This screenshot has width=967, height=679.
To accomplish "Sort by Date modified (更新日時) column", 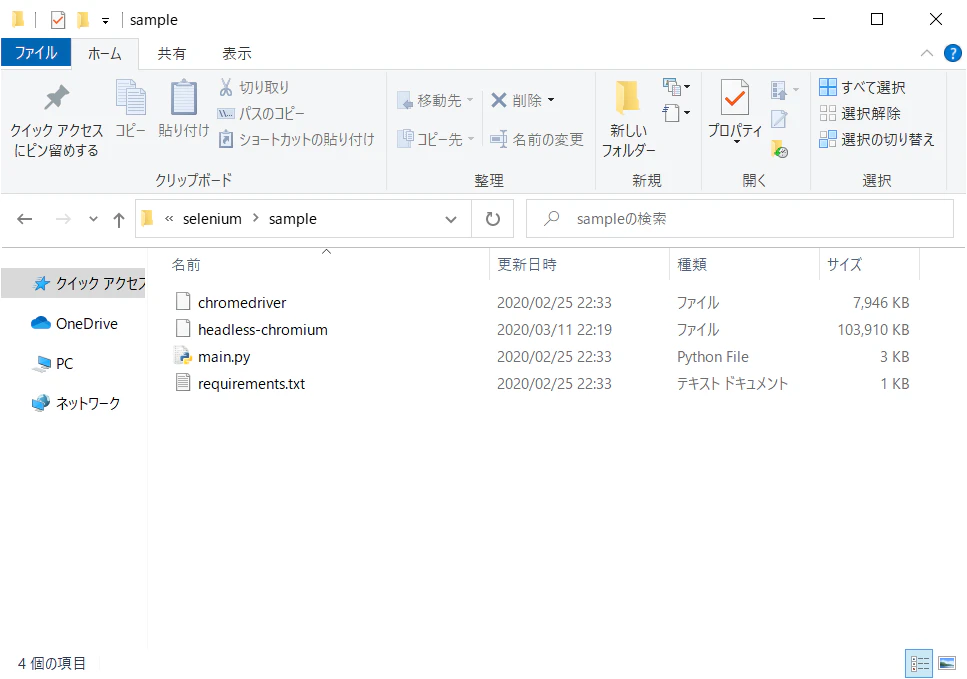I will point(527,265).
